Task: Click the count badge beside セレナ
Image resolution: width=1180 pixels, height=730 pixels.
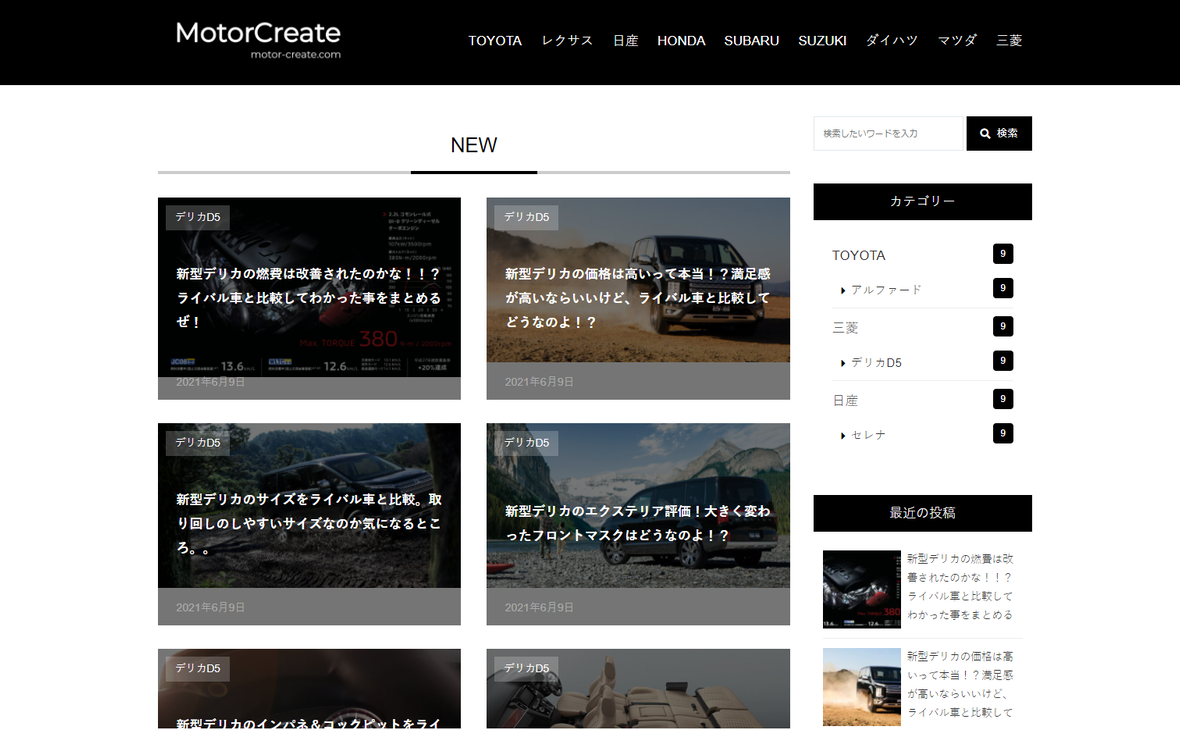Action: point(1002,433)
